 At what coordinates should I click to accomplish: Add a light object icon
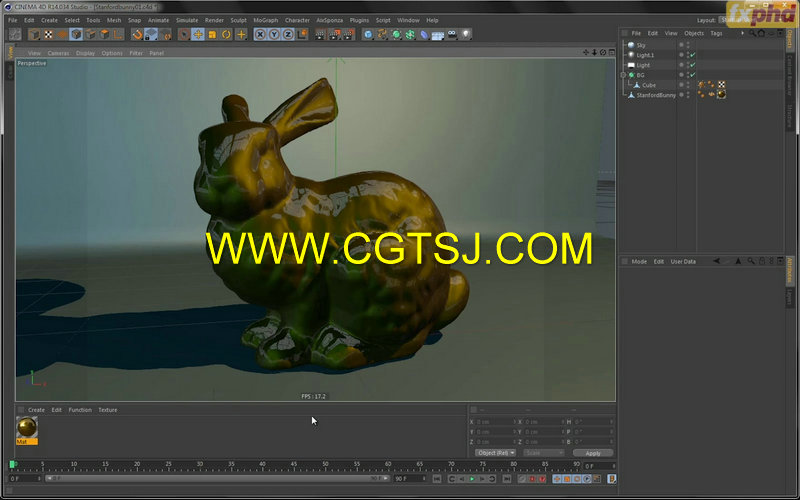(x=466, y=35)
